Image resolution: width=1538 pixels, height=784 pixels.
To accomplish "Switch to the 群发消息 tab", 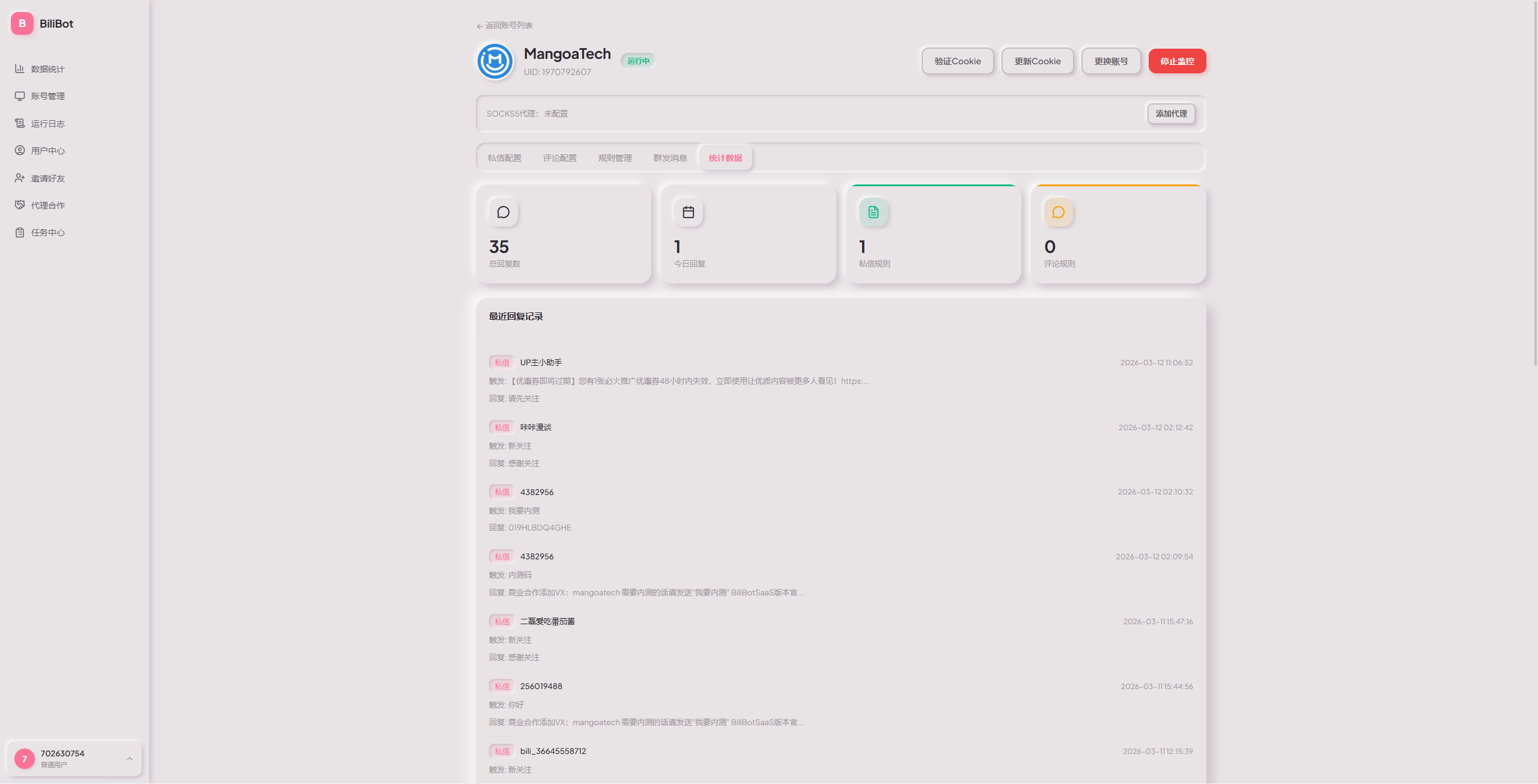I will [x=670, y=157].
